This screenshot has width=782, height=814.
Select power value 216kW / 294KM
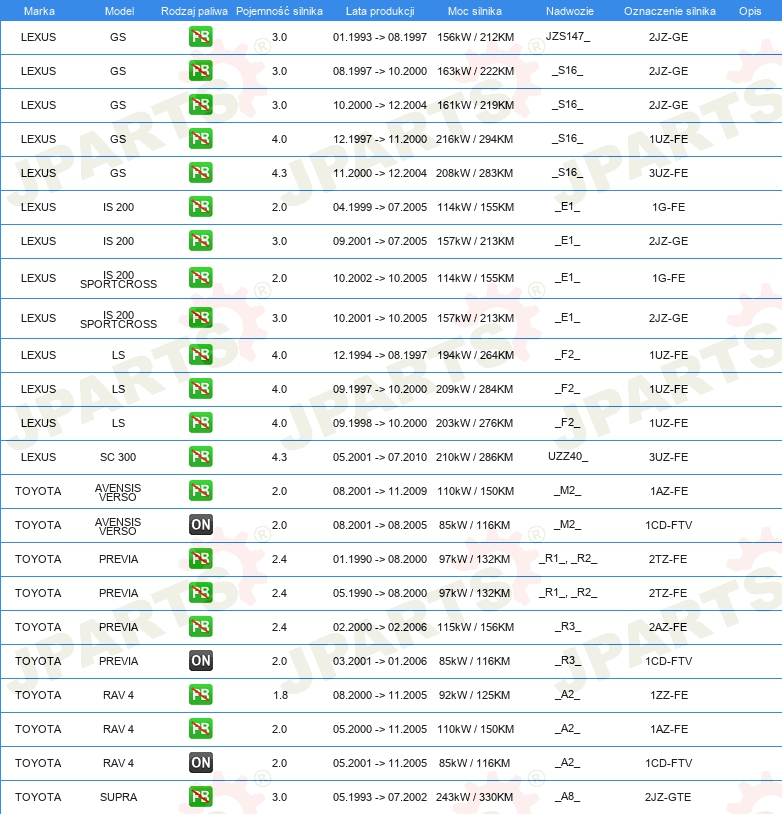[474, 139]
